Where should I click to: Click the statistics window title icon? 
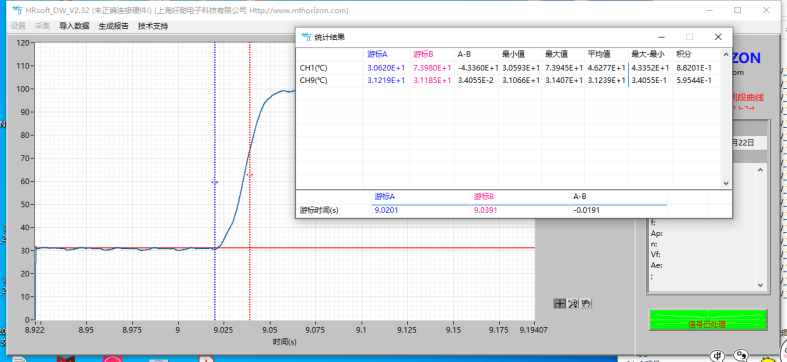pos(306,37)
